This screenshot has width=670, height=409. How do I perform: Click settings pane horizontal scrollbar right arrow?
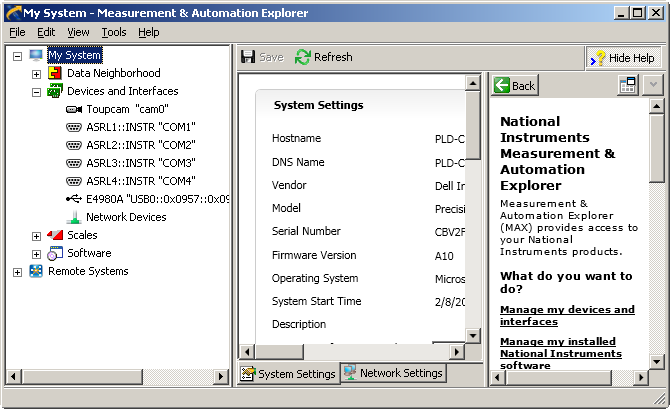(x=457, y=352)
